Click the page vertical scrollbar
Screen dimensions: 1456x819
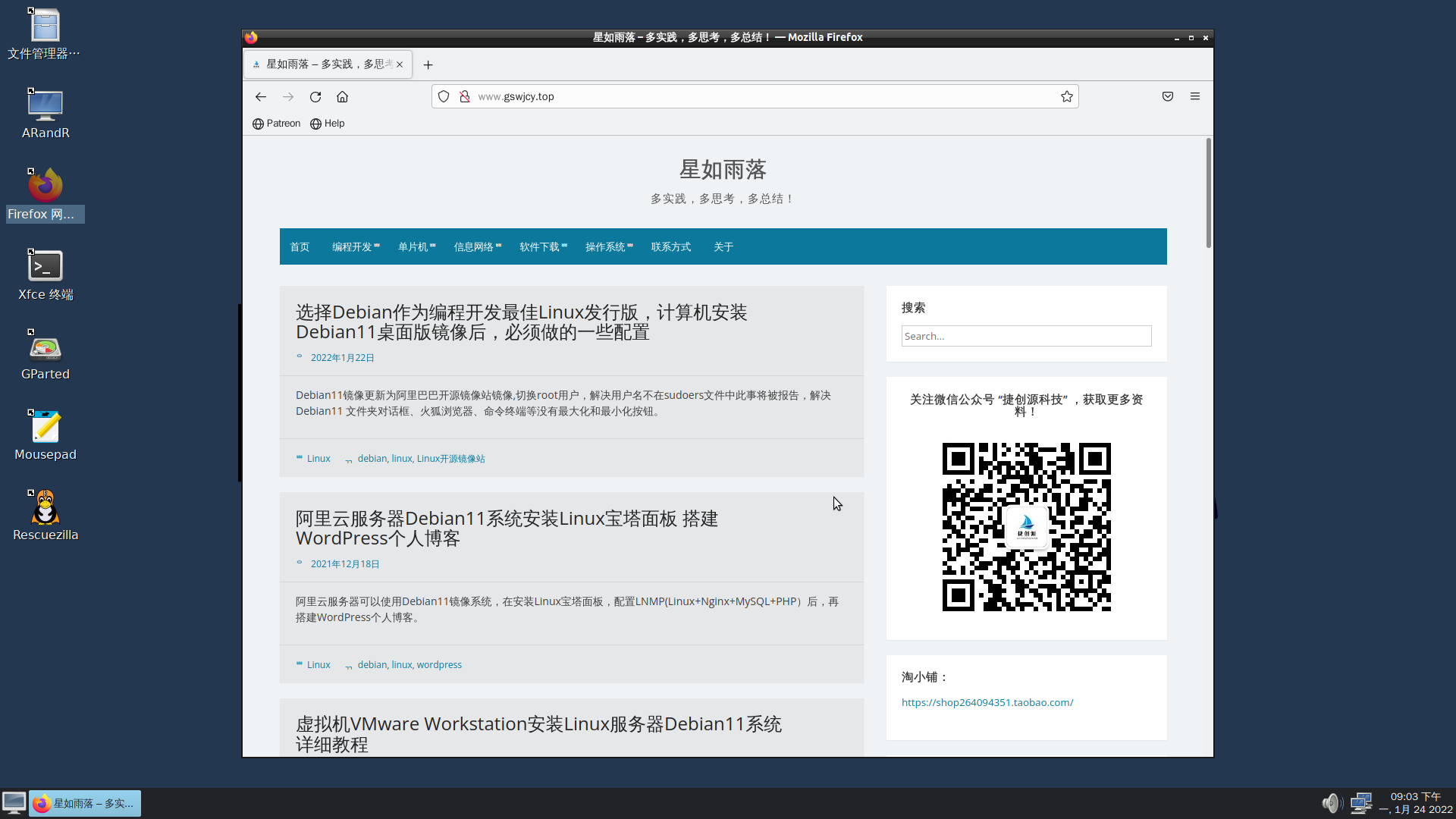pos(1208,193)
